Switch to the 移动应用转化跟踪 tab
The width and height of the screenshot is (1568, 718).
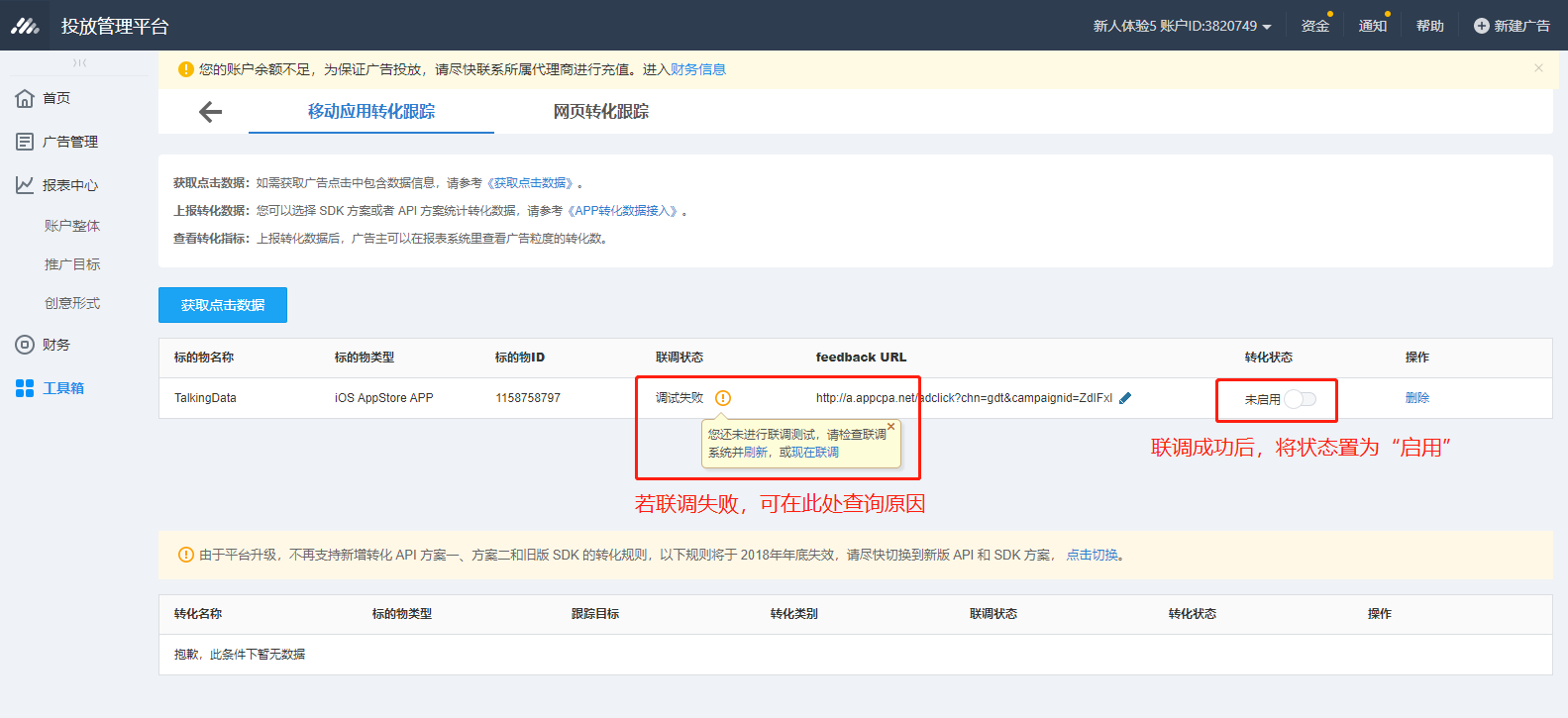[x=371, y=112]
